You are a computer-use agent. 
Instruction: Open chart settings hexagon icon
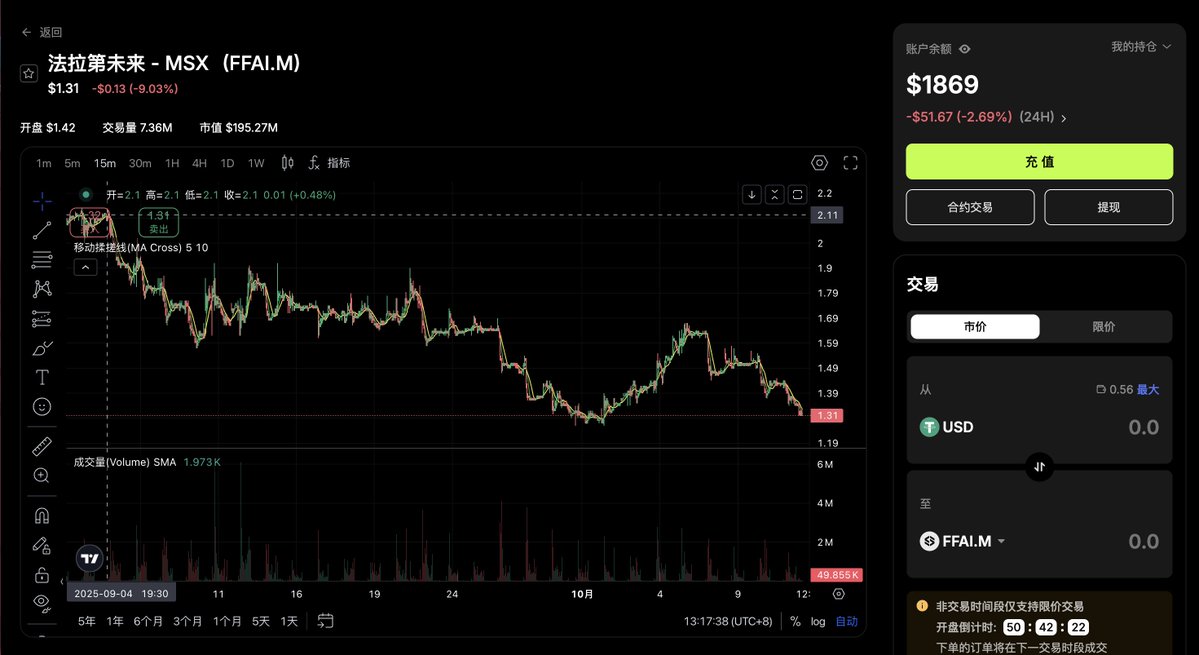[820, 163]
